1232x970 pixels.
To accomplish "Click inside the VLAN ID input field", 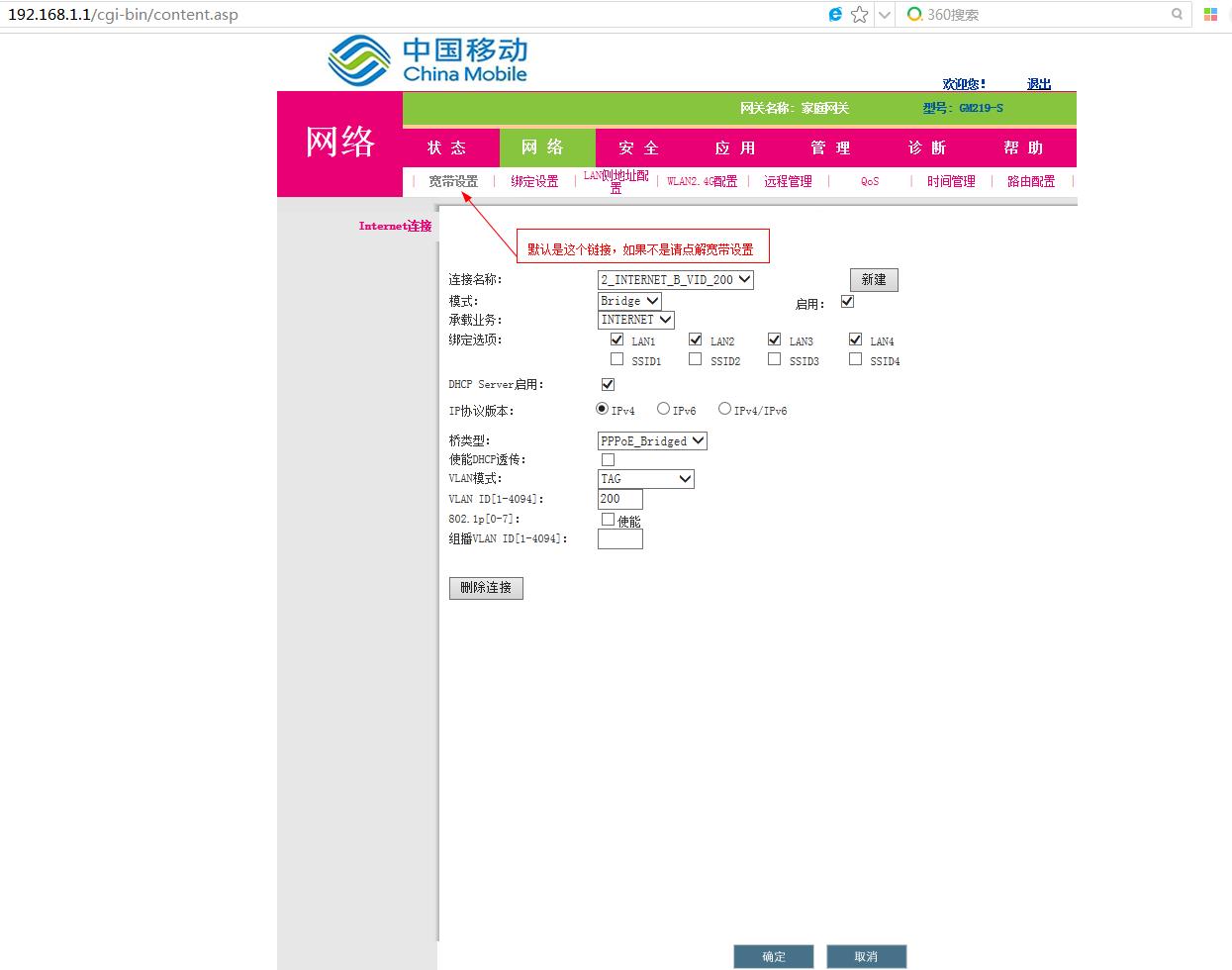I will pos(619,499).
